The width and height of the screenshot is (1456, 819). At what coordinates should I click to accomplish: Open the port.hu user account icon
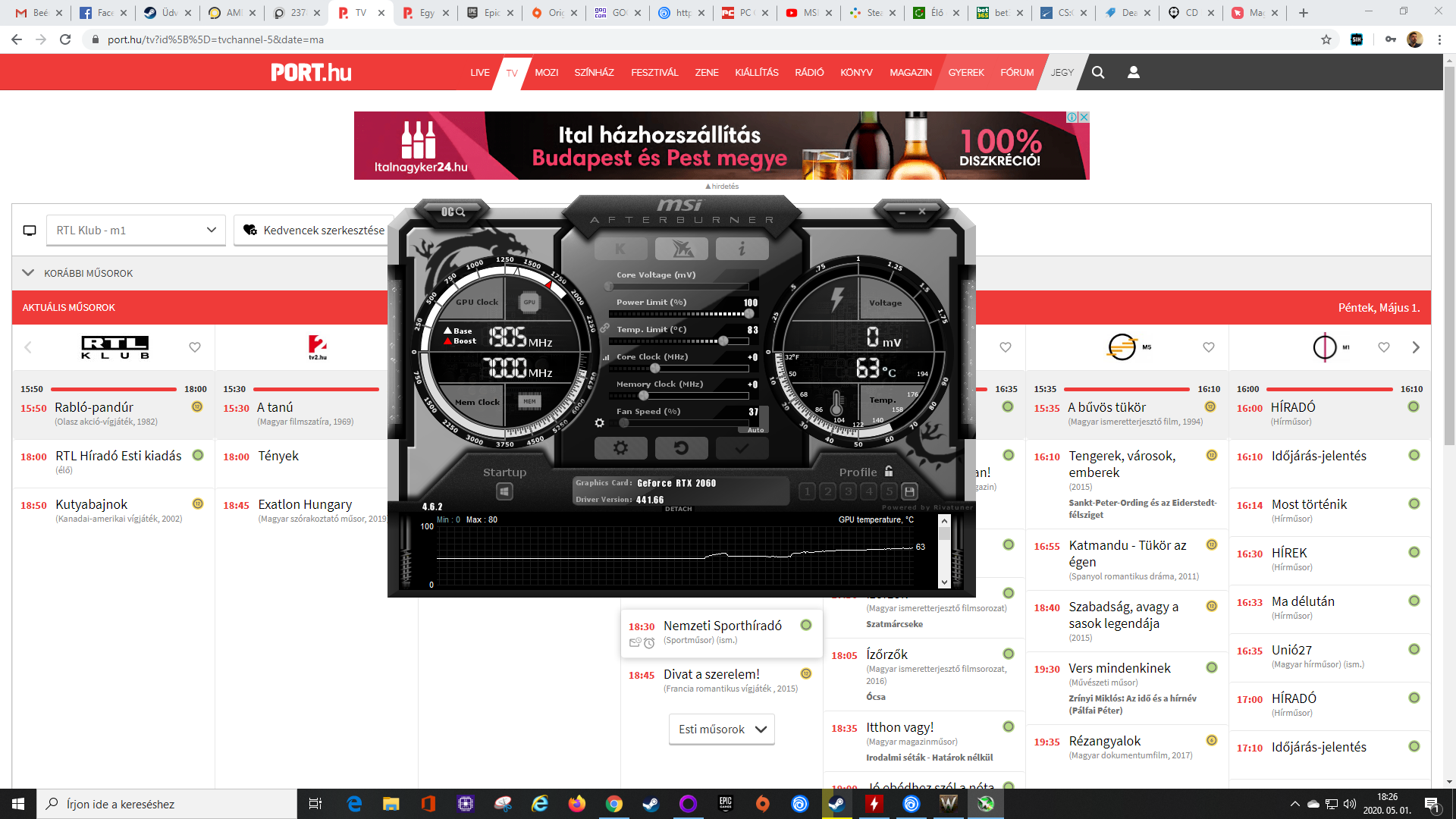pos(1134,72)
